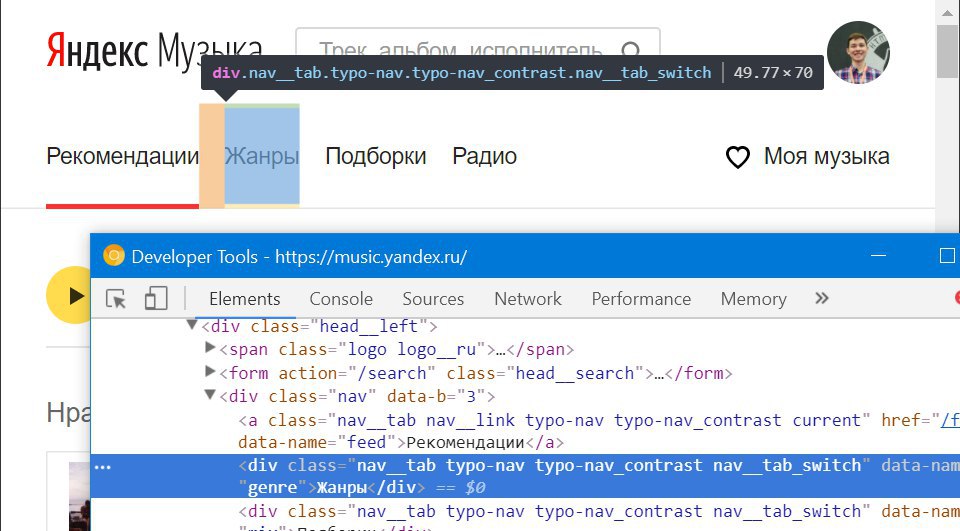Viewport: 960px width, 531px height.
Task: Click the heart icon beside Моя музыка
Action: pyautogui.click(x=738, y=157)
